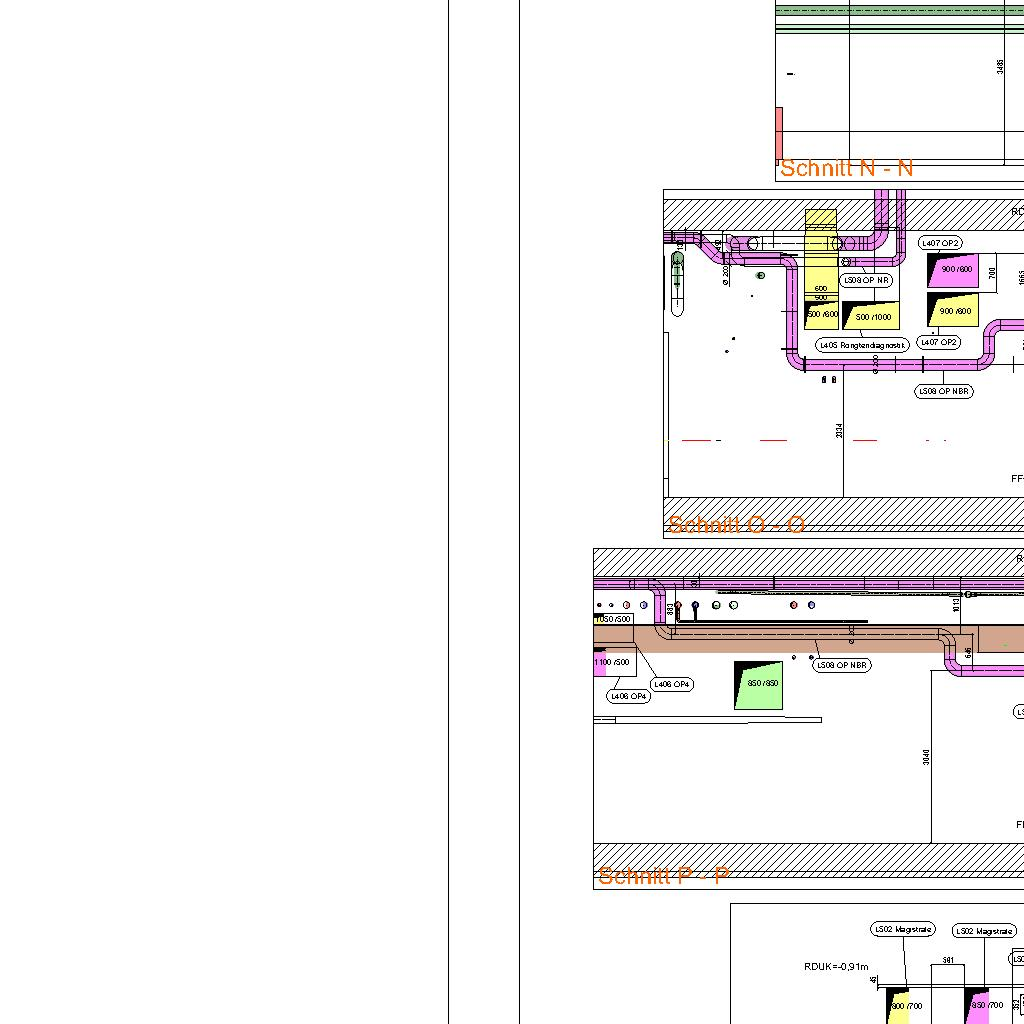Select the Schnitt P - P section label
1024x1024 pixels.
(663, 876)
